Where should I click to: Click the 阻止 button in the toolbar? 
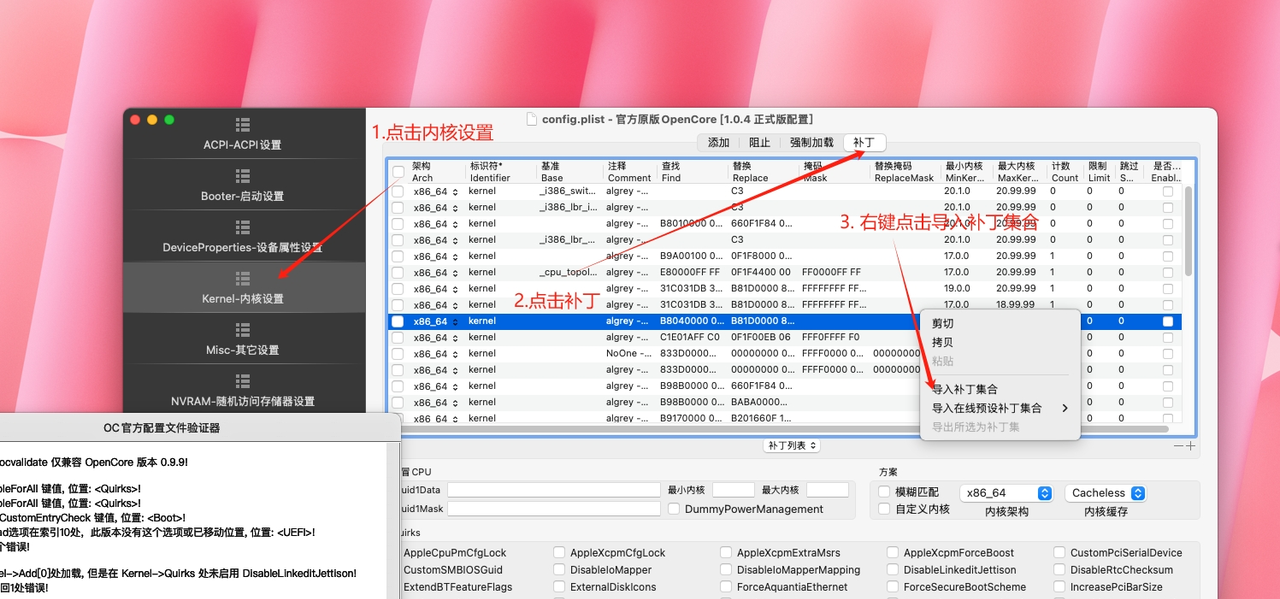click(x=759, y=142)
